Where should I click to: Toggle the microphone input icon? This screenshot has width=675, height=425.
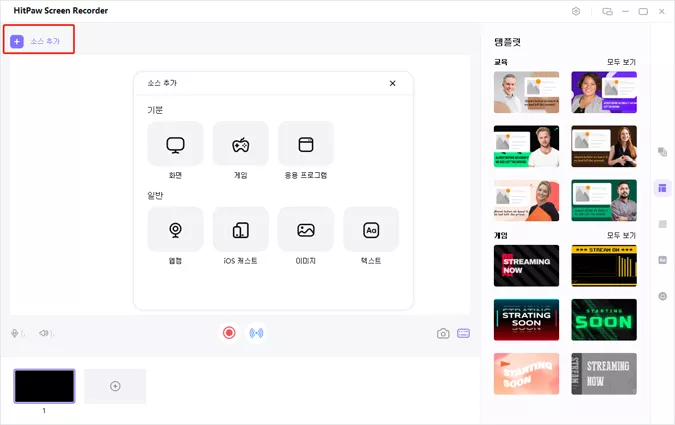click(16, 333)
